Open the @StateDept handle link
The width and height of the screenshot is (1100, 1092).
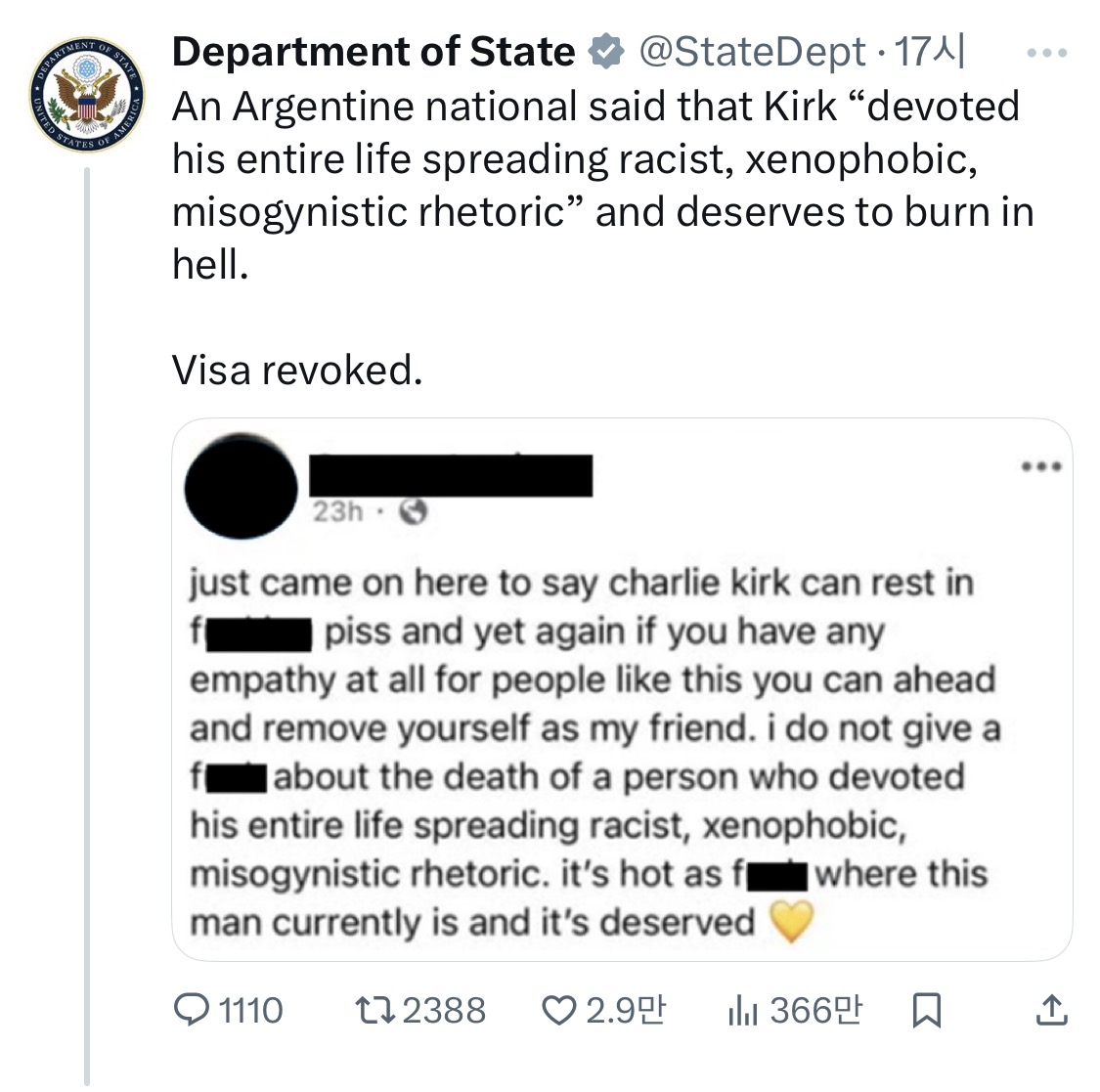(751, 53)
